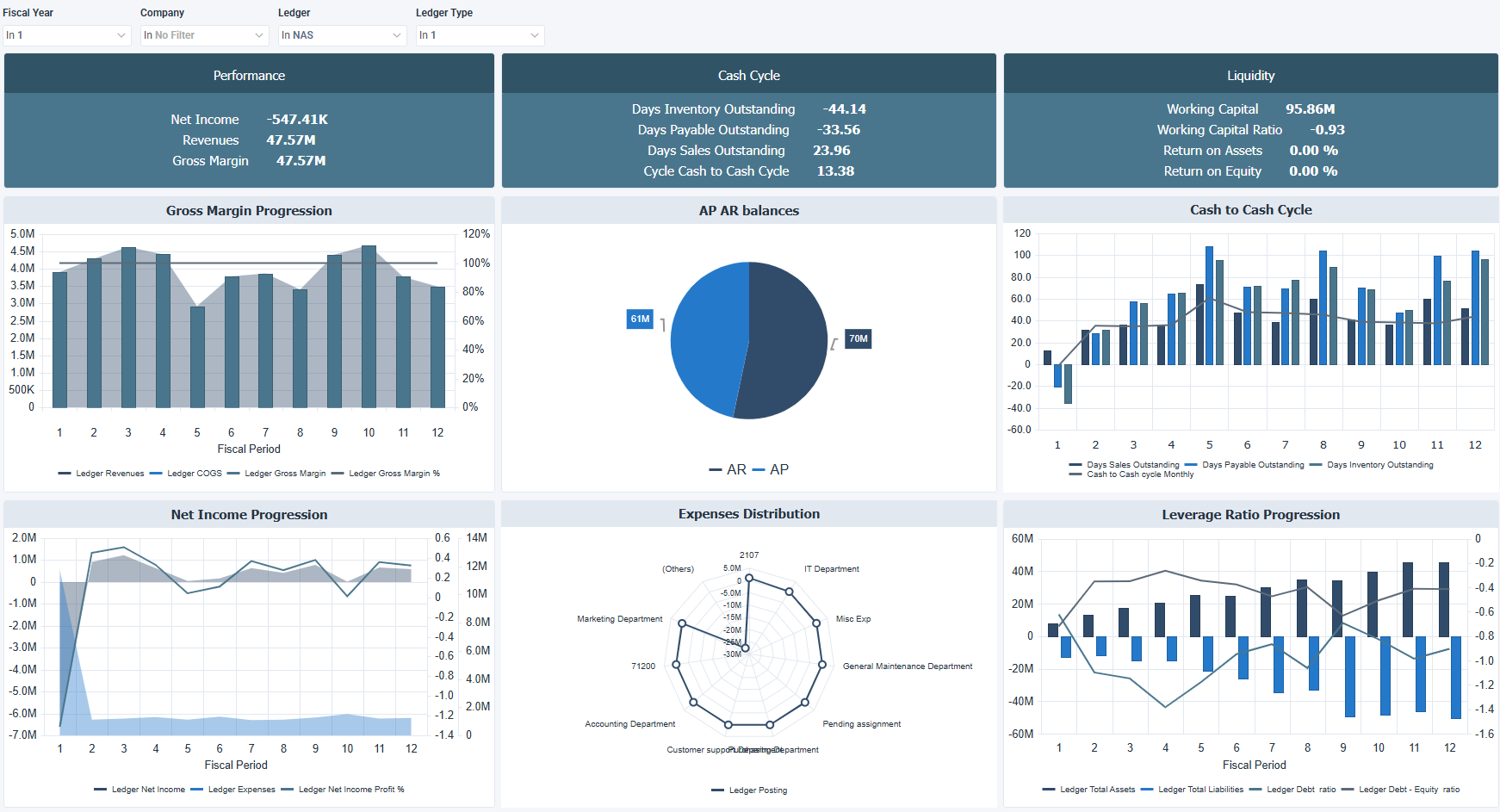The width and height of the screenshot is (1500, 812).
Task: Click the Accounting Department radar label
Action: point(630,724)
